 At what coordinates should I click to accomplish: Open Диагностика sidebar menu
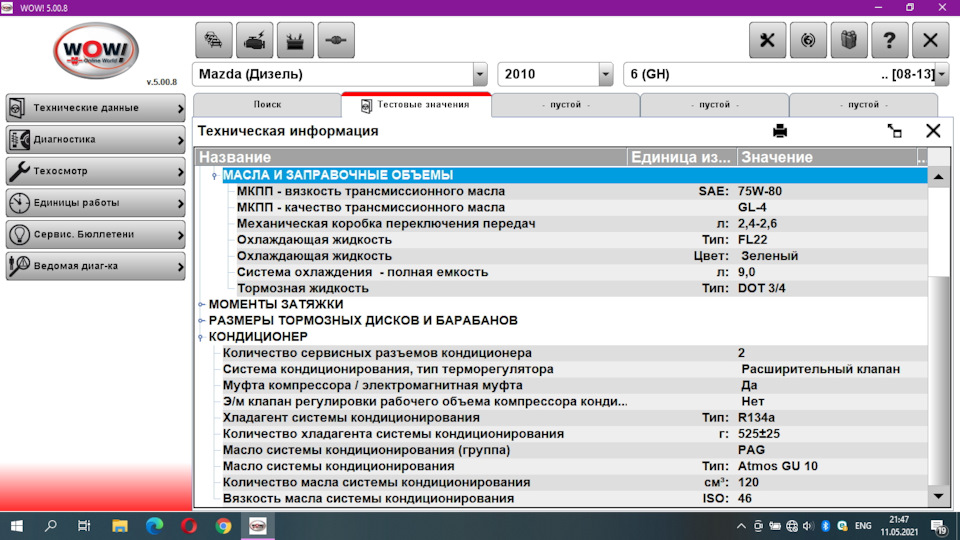pos(96,140)
